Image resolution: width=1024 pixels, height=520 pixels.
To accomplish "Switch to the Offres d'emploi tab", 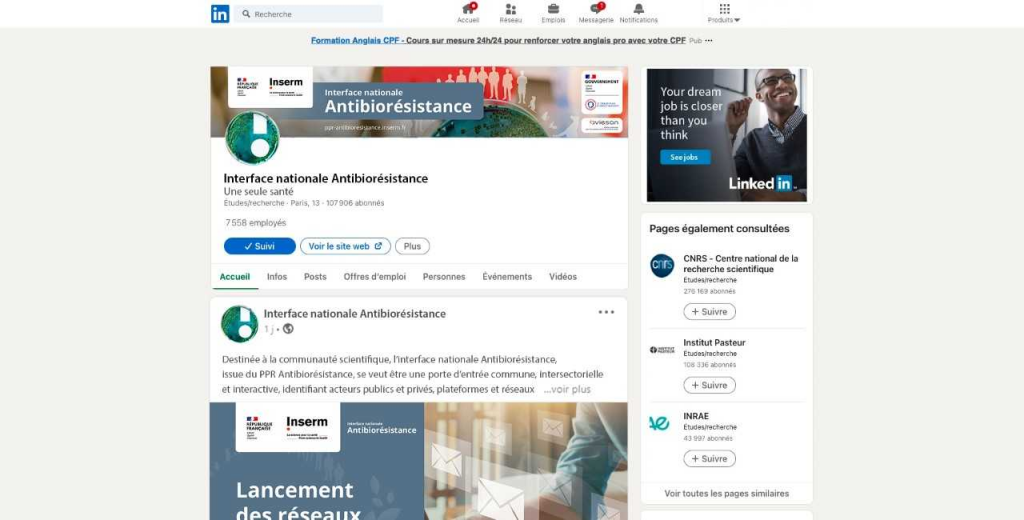I will [x=374, y=277].
